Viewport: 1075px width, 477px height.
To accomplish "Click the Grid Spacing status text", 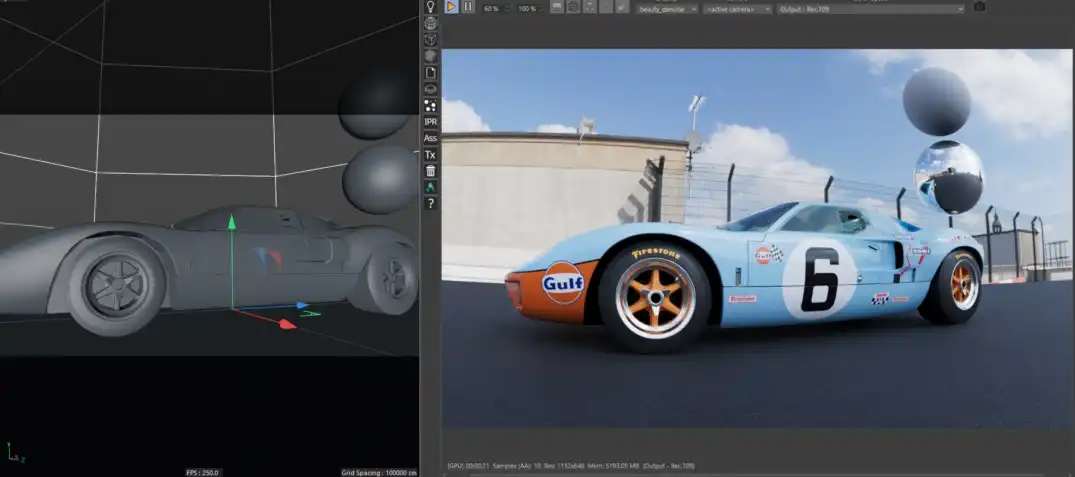I will 379,472.
